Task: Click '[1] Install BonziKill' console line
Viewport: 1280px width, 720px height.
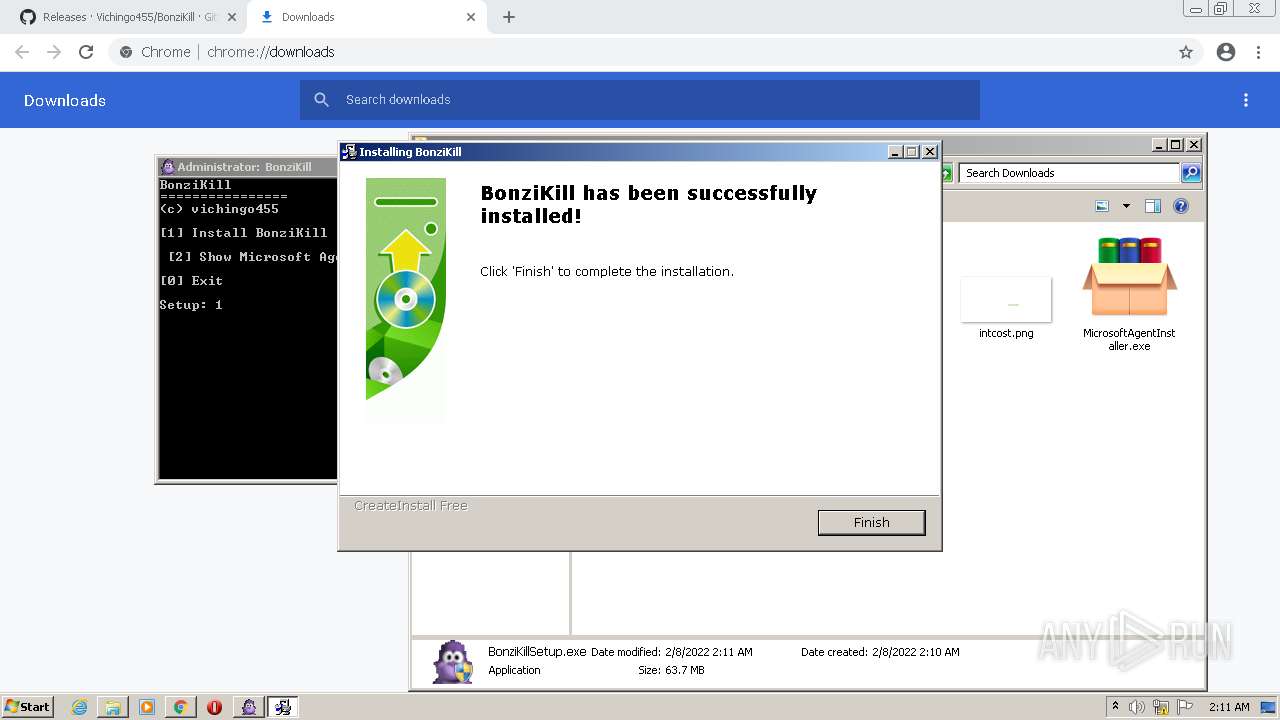Action: 244,233
